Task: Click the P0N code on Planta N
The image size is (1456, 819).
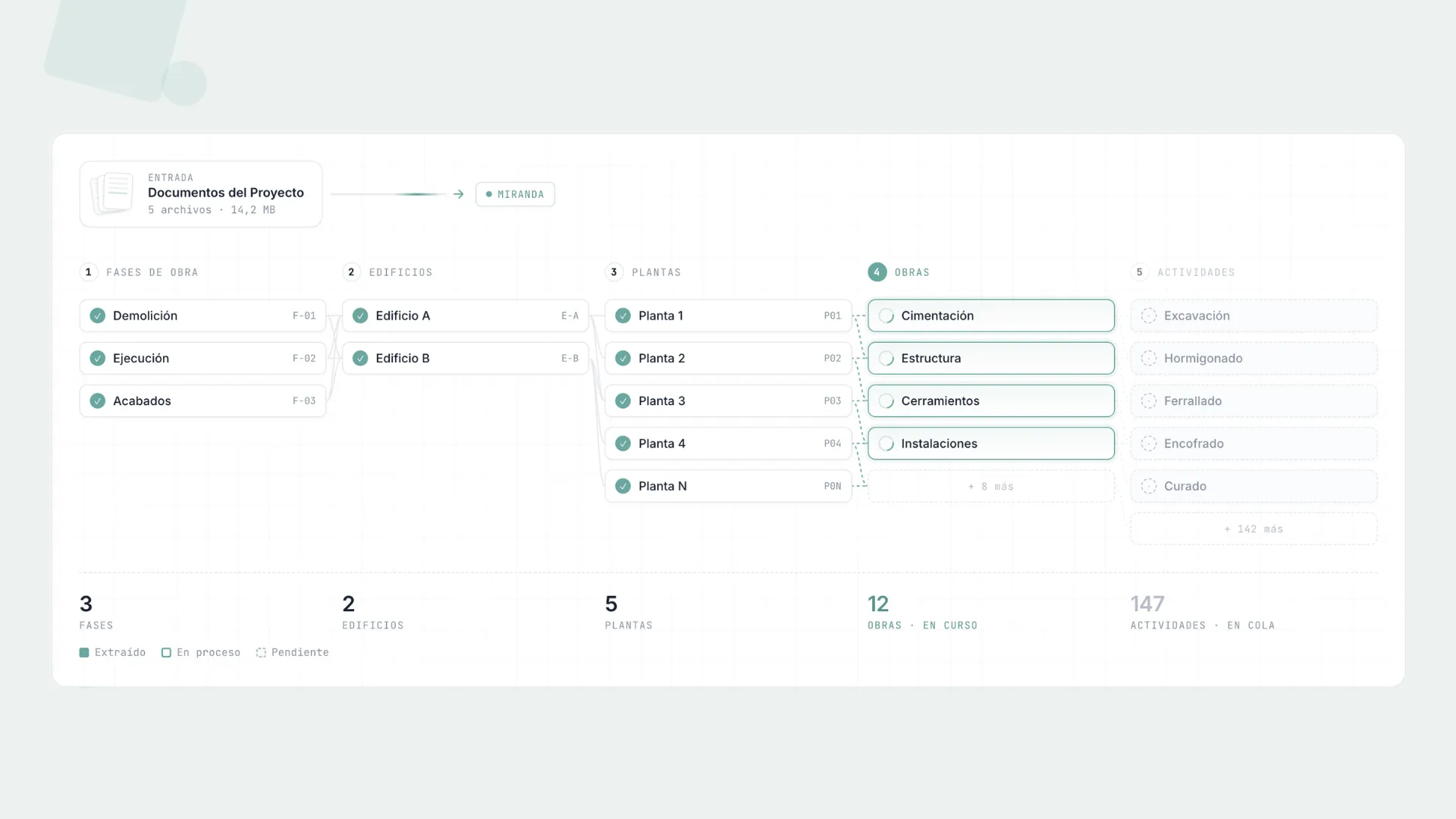Action: click(x=833, y=486)
